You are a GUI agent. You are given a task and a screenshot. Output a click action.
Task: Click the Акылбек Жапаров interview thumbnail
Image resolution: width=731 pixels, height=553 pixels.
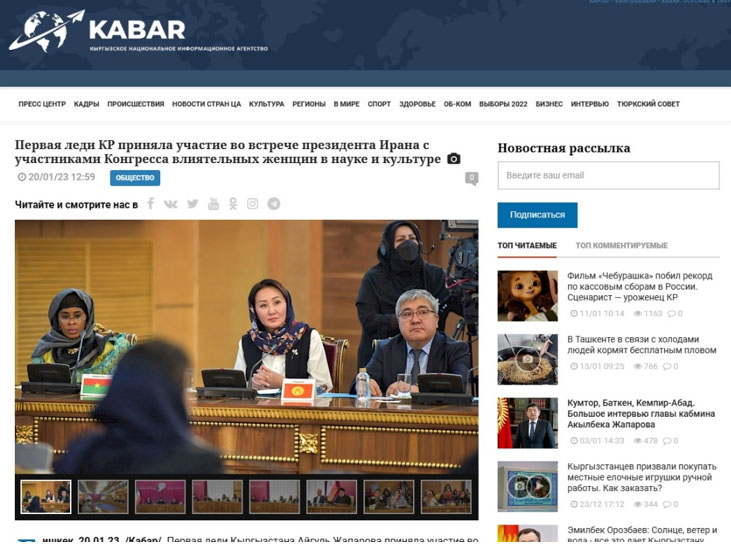tap(527, 423)
